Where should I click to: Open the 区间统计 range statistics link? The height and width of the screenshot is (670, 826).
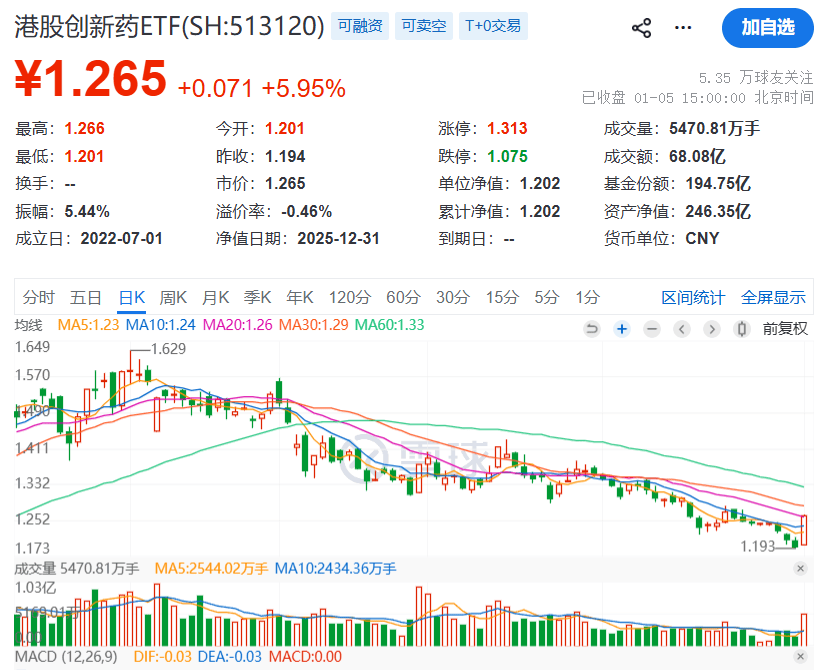[693, 297]
